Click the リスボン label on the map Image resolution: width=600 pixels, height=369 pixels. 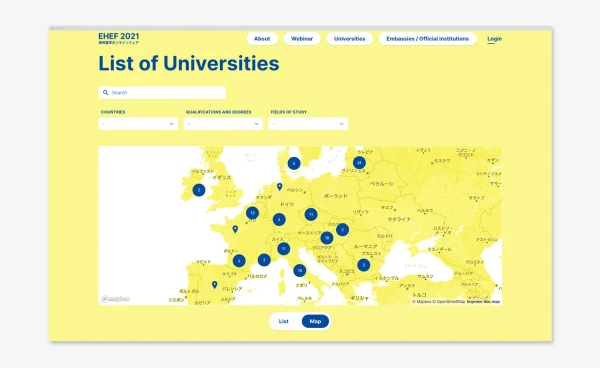coord(176,300)
